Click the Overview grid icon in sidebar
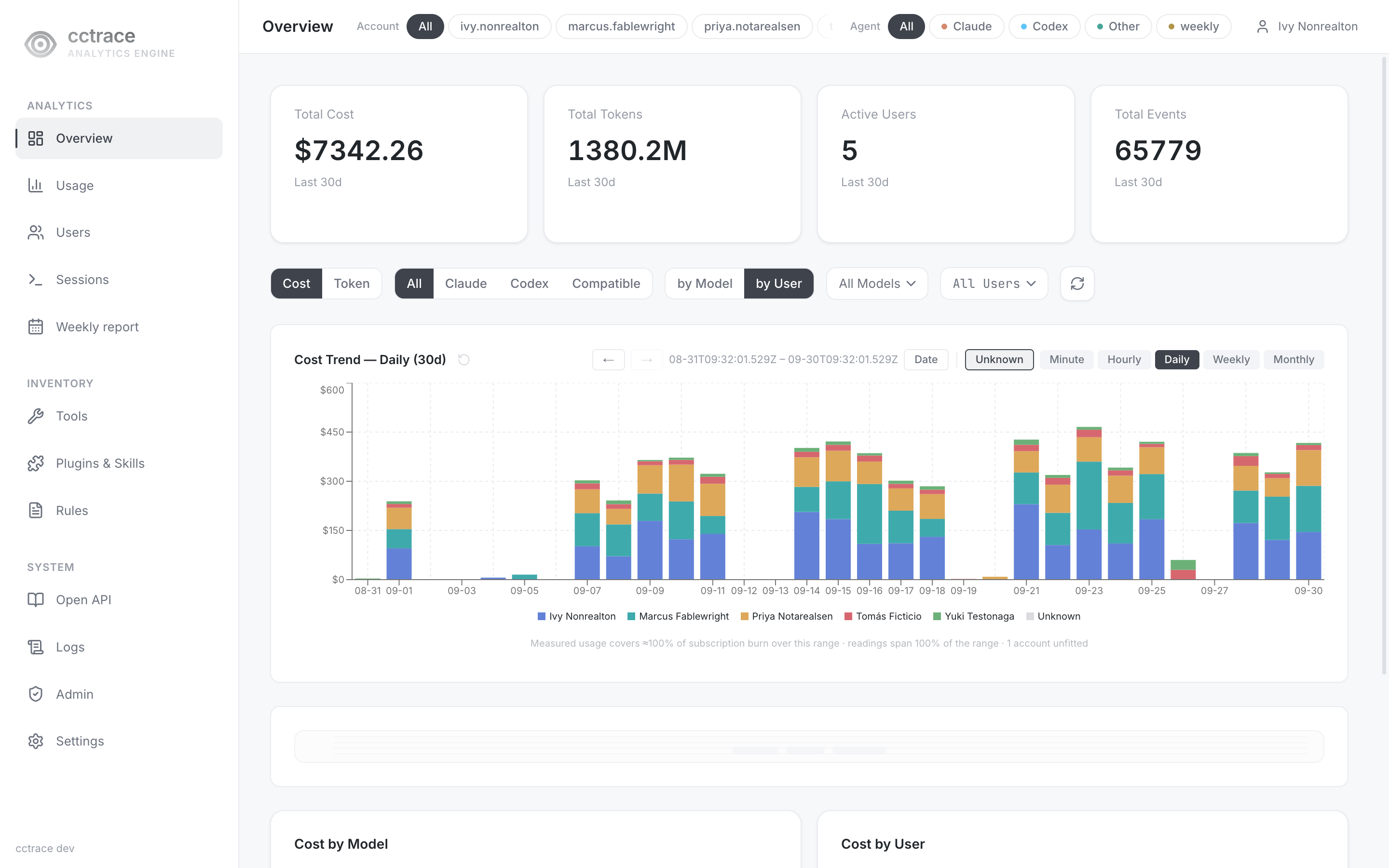The width and height of the screenshot is (1389, 868). 36,138
